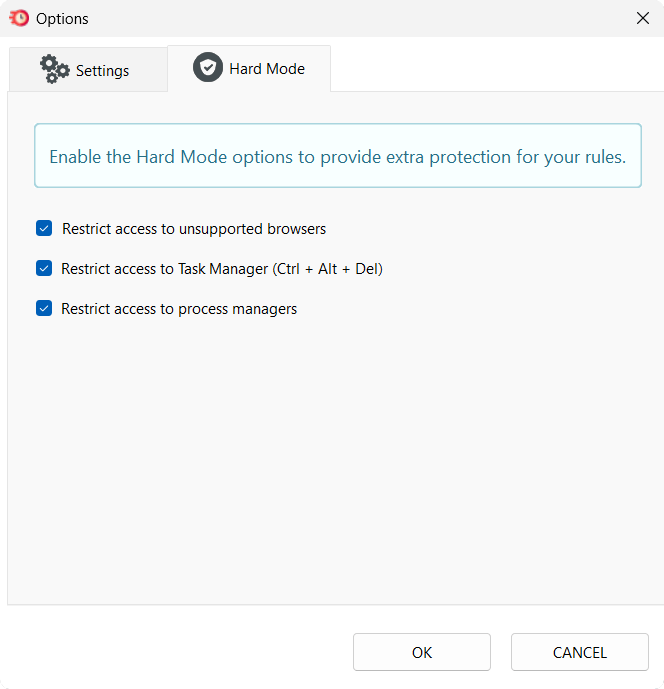Click the Hard Mode info banner text
Image resolution: width=664 pixels, height=689 pixels.
[x=337, y=157]
